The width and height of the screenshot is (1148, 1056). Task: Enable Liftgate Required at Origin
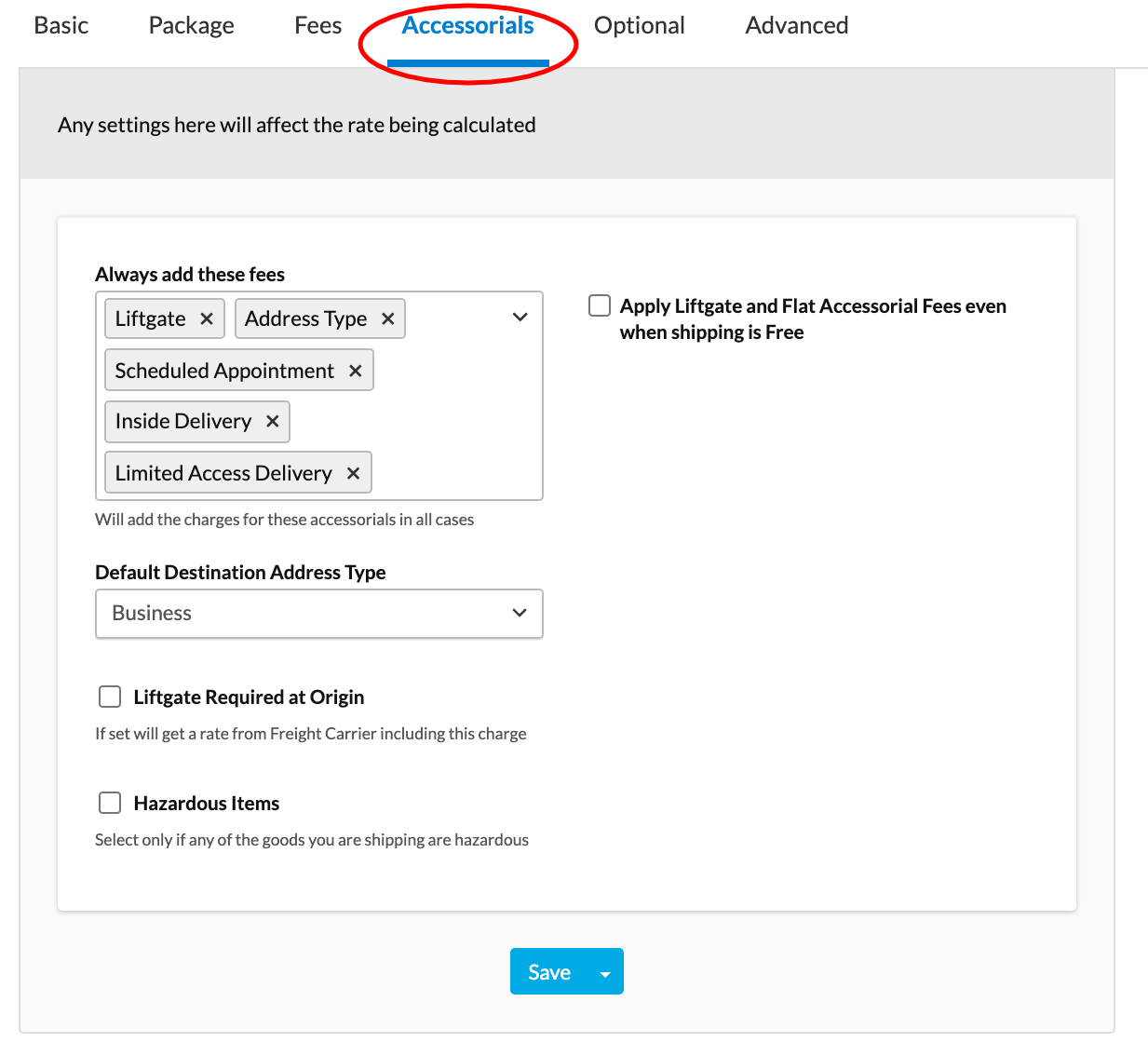110,697
